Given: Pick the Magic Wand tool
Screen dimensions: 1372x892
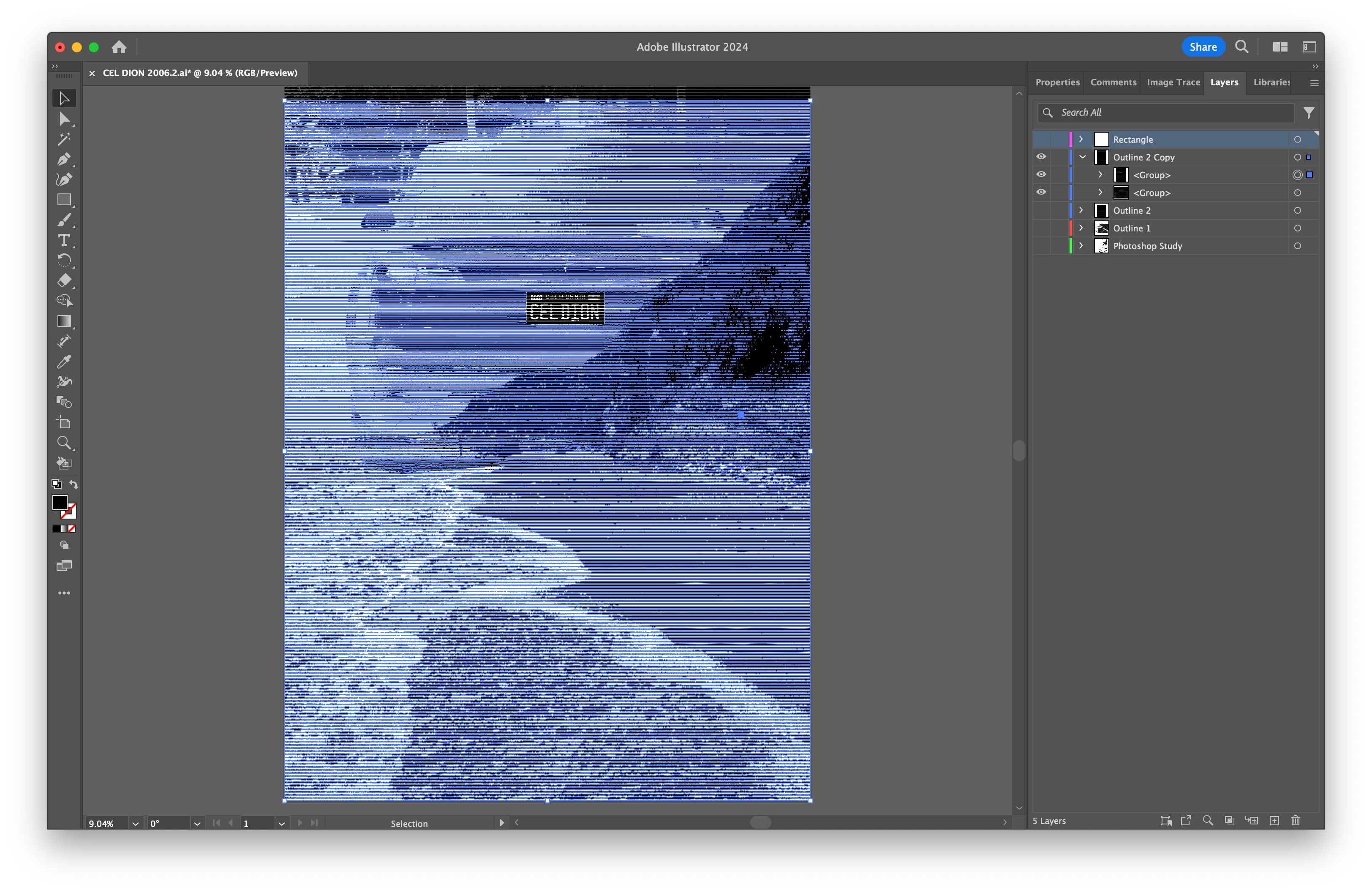Looking at the screenshot, I should 63,139.
